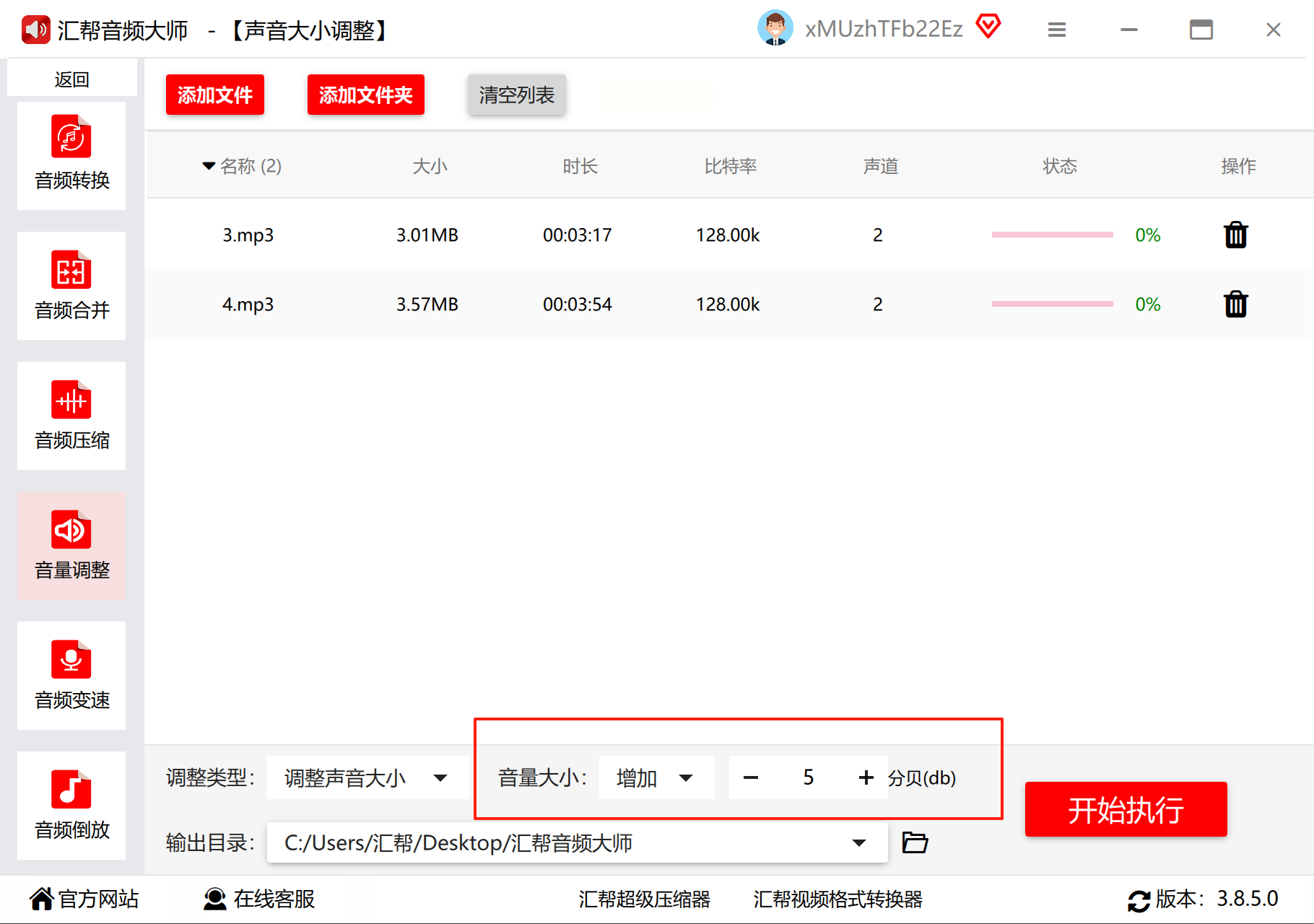Image resolution: width=1314 pixels, height=924 pixels.
Task: Delete 4.mp3 with its trash icon
Action: click(x=1235, y=304)
